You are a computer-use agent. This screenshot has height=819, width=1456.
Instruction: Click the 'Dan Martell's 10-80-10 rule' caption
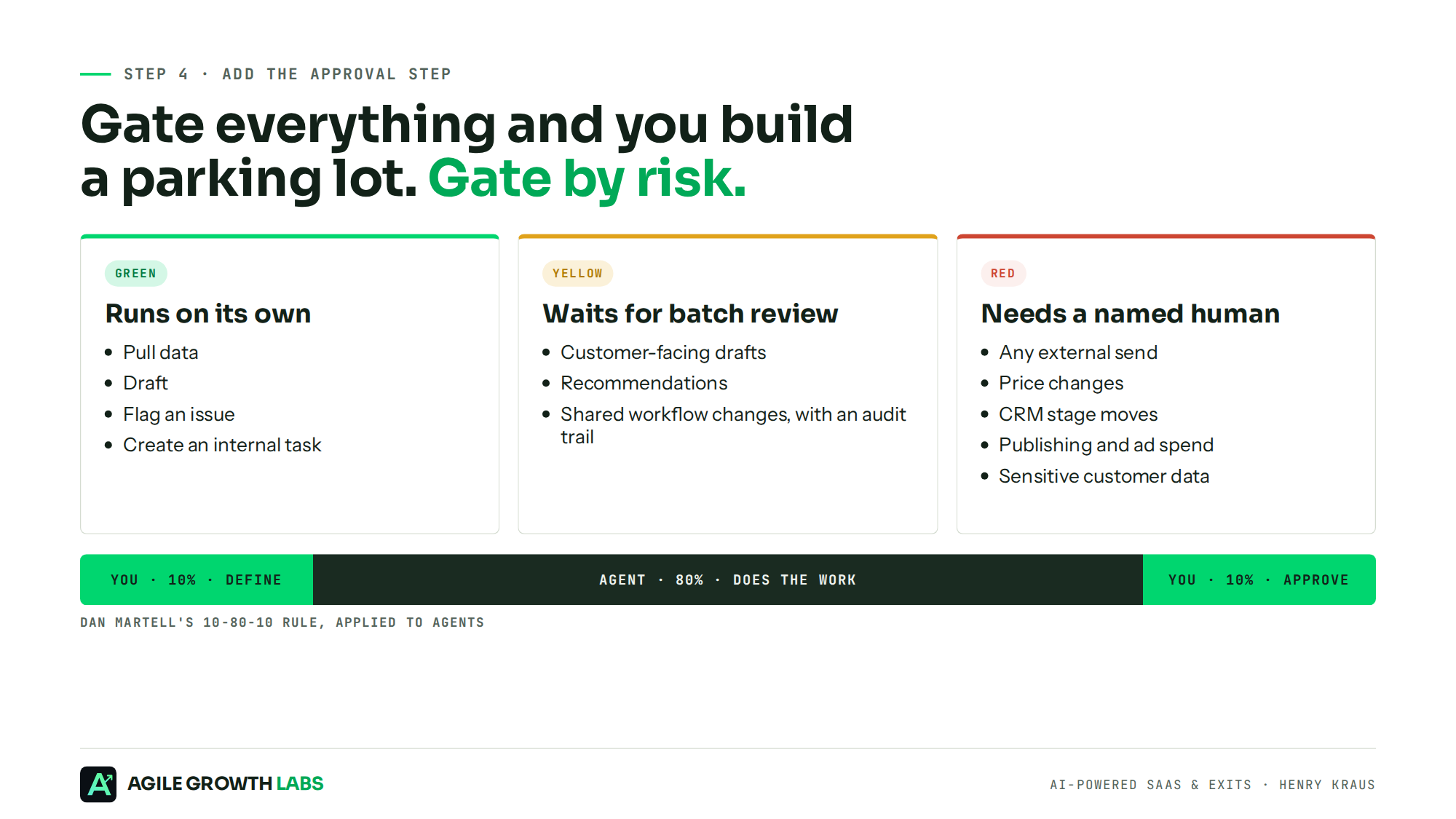282,622
